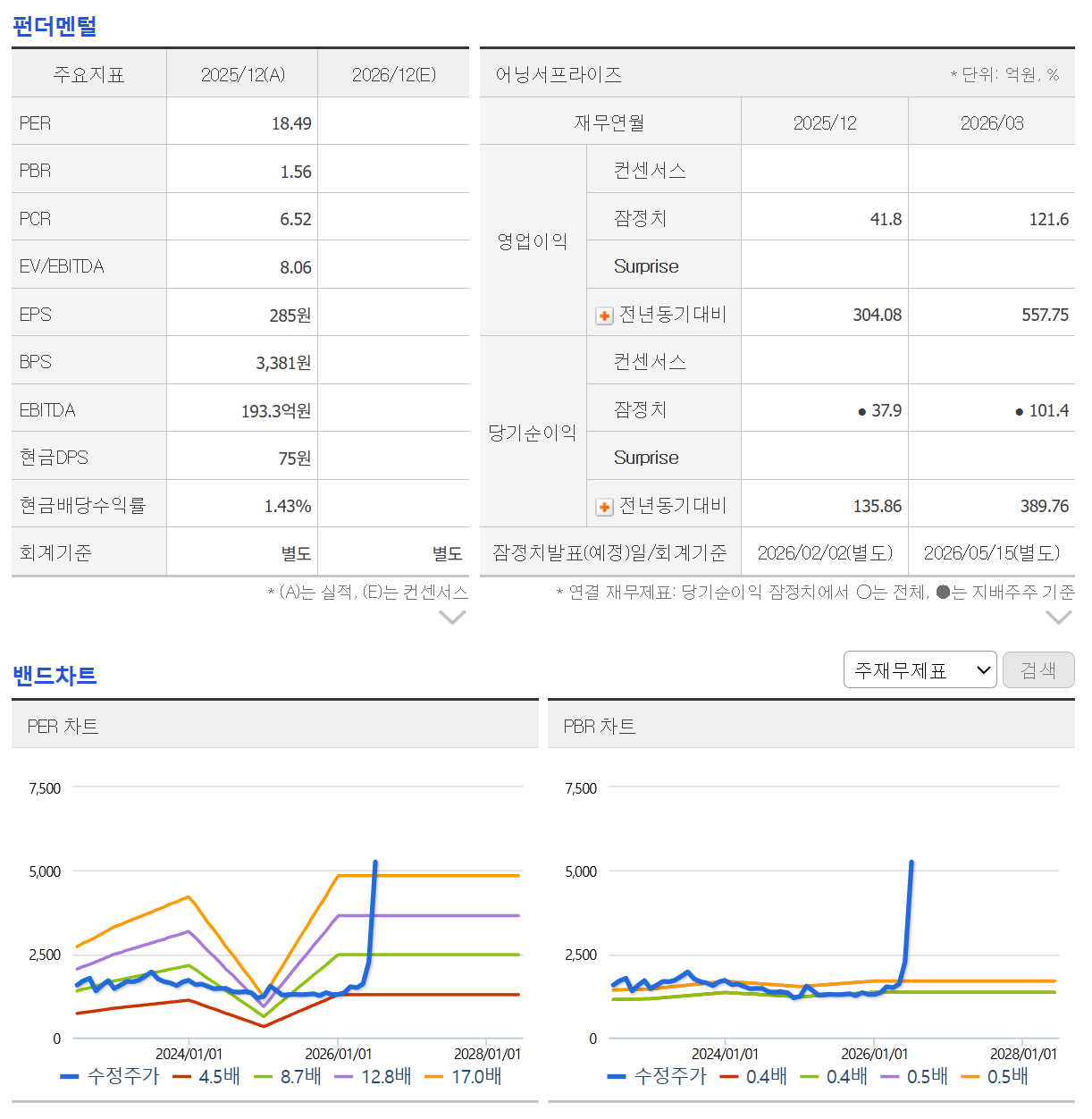This screenshot has width=1092, height=1119.
Task: Select the 현금배당수익률 value 1.43%
Action: tap(288, 507)
